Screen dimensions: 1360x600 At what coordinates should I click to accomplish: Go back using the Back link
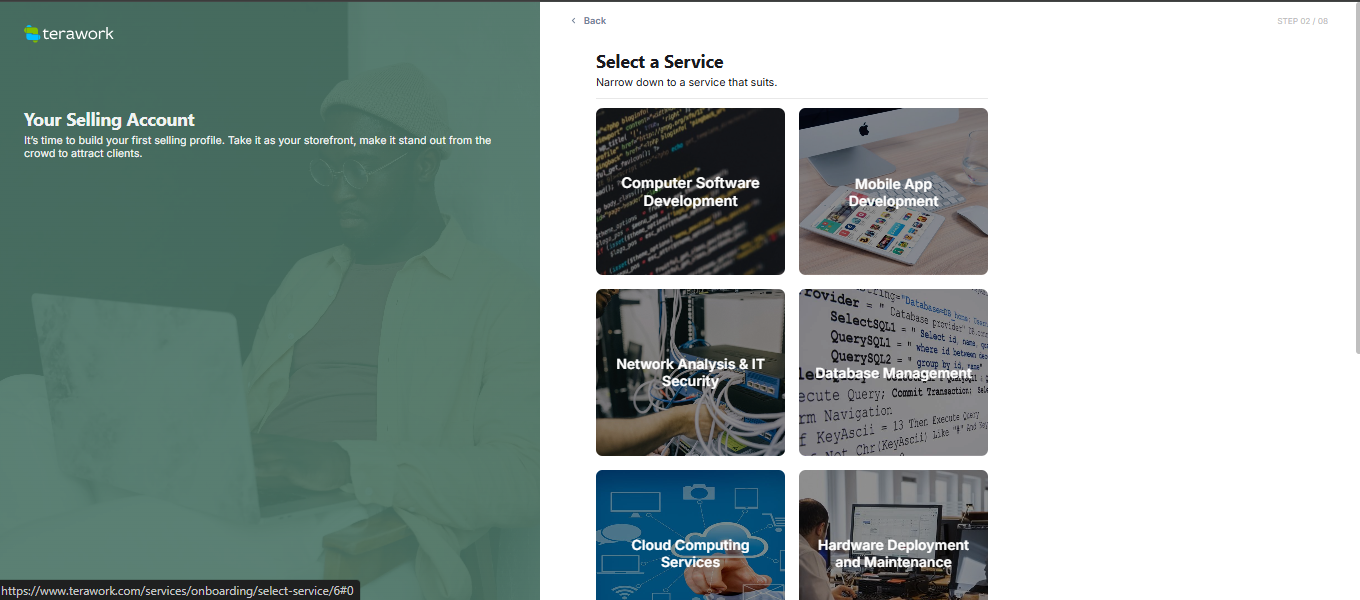click(x=589, y=21)
